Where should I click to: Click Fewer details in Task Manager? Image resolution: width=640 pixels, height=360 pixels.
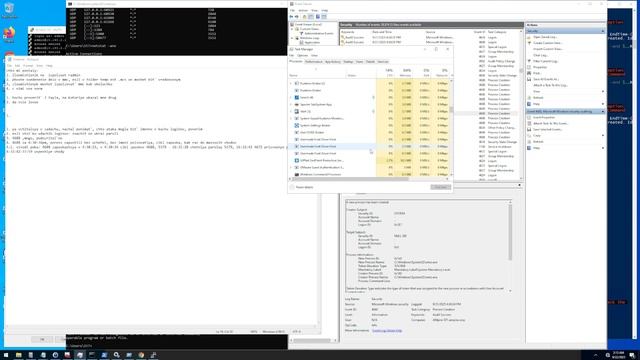point(302,187)
